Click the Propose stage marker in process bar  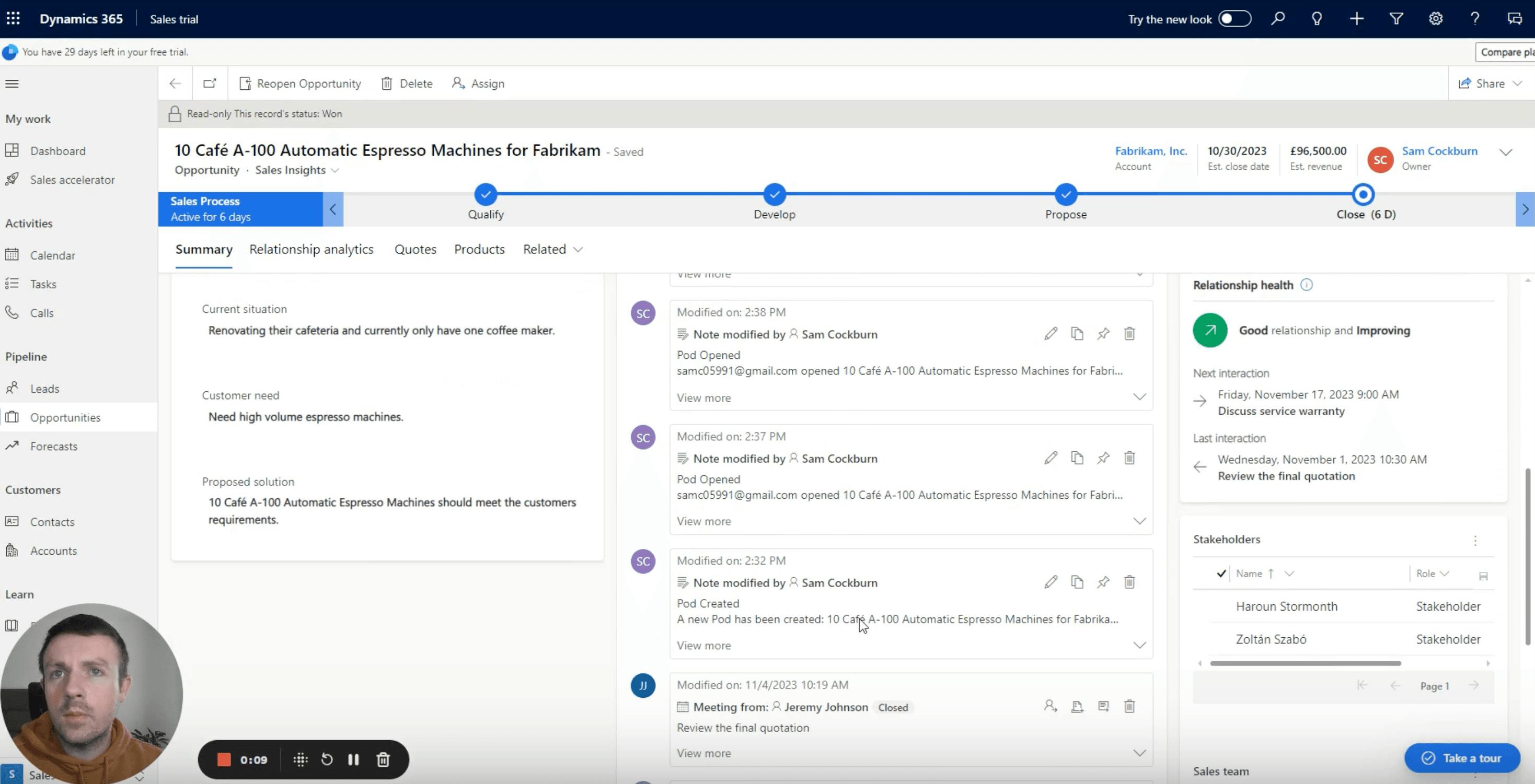tap(1066, 195)
